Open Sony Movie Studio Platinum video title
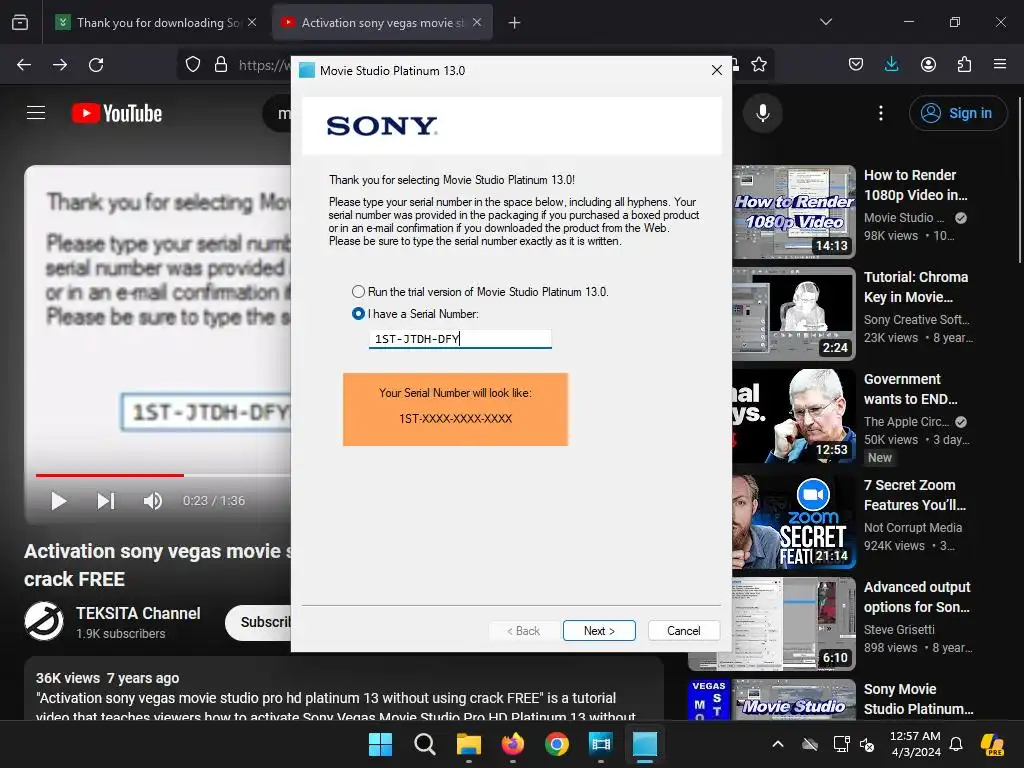The height and width of the screenshot is (768, 1024). coord(918,699)
